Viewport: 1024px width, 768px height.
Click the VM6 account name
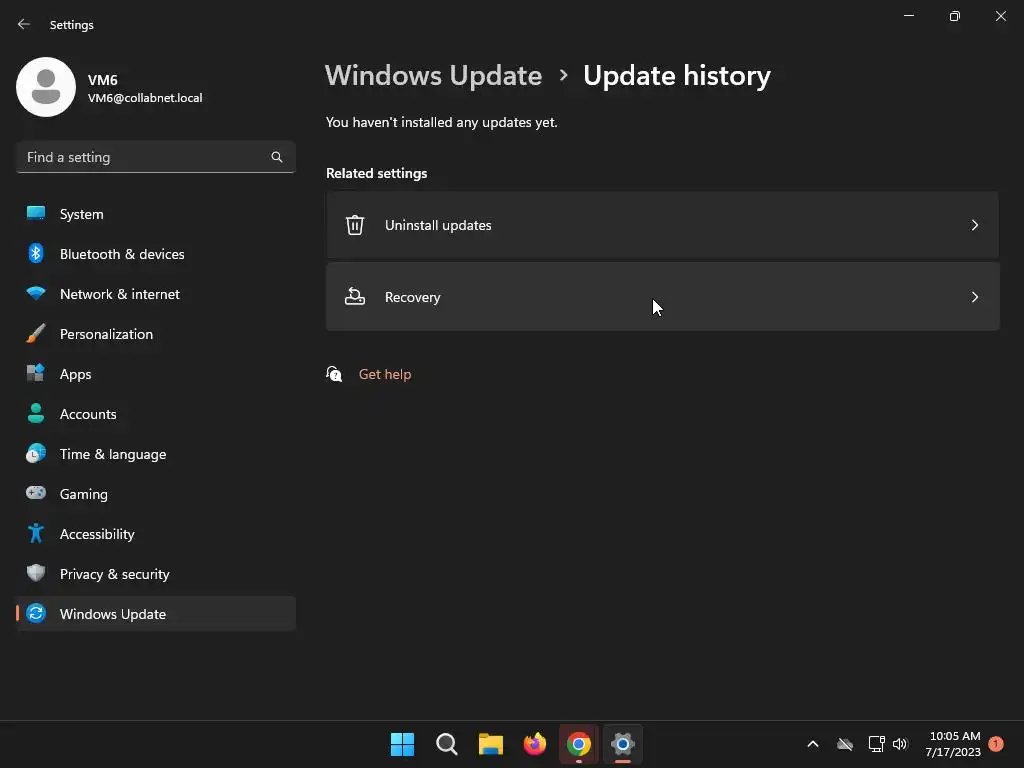pyautogui.click(x=103, y=80)
